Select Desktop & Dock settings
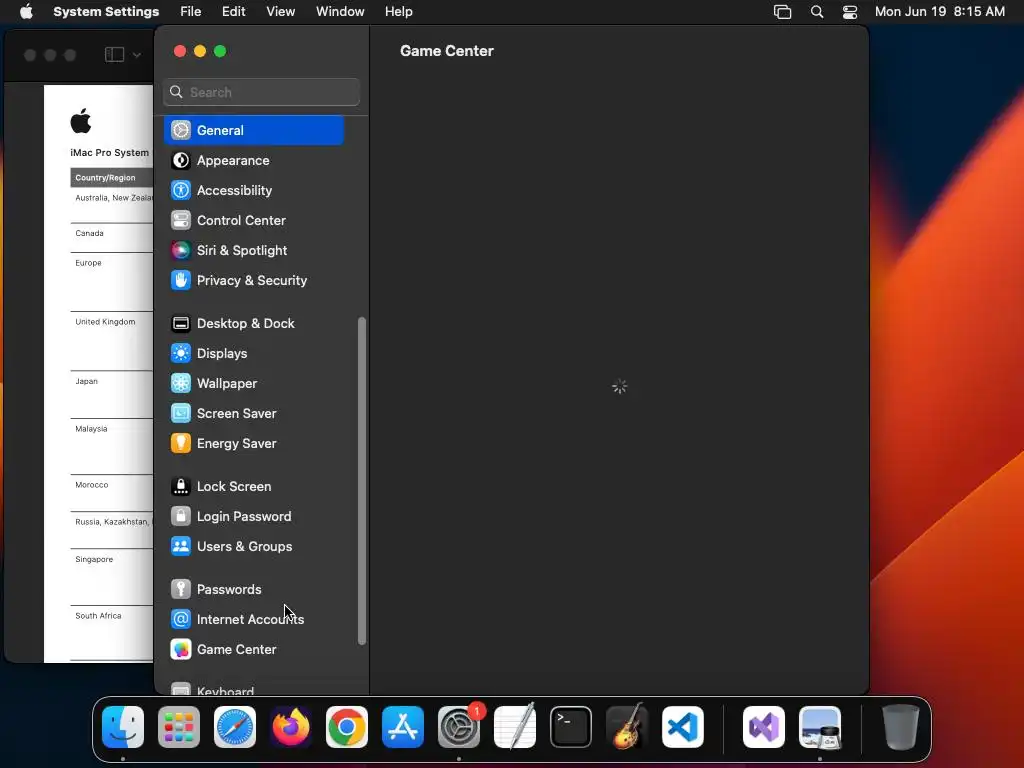 (x=254, y=323)
